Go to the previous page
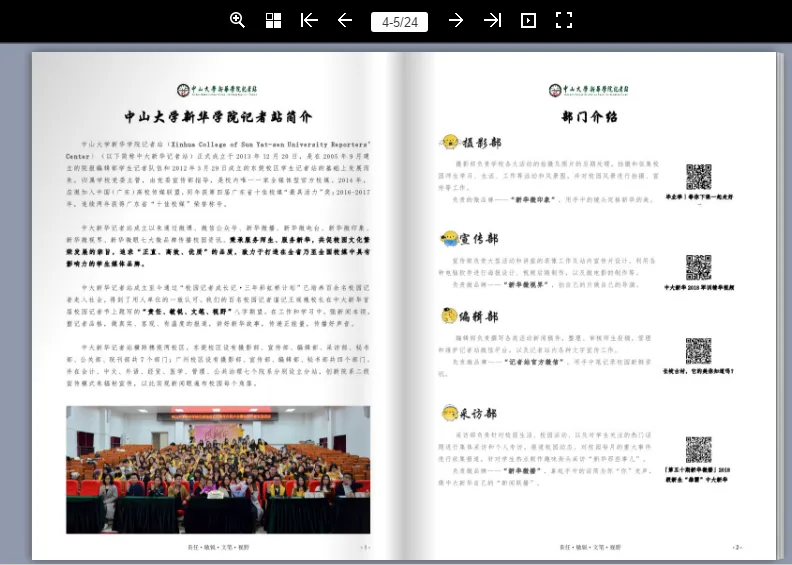Image resolution: width=792 pixels, height=565 pixels. pos(344,20)
